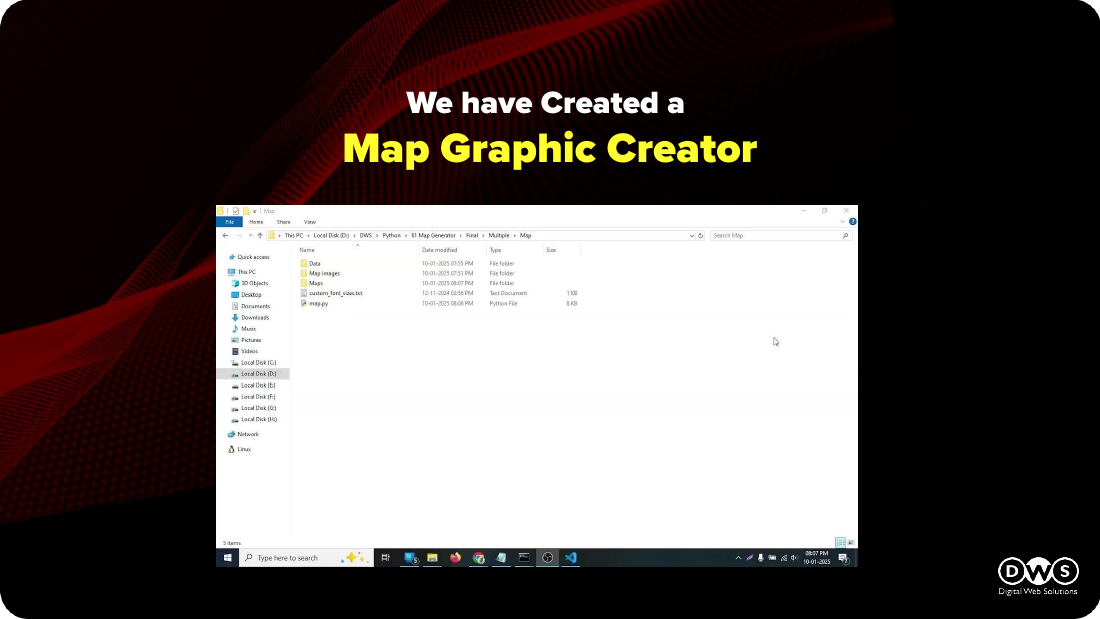Open File Explorer from the taskbar
Image resolution: width=1100 pixels, height=619 pixels.
coord(432,558)
